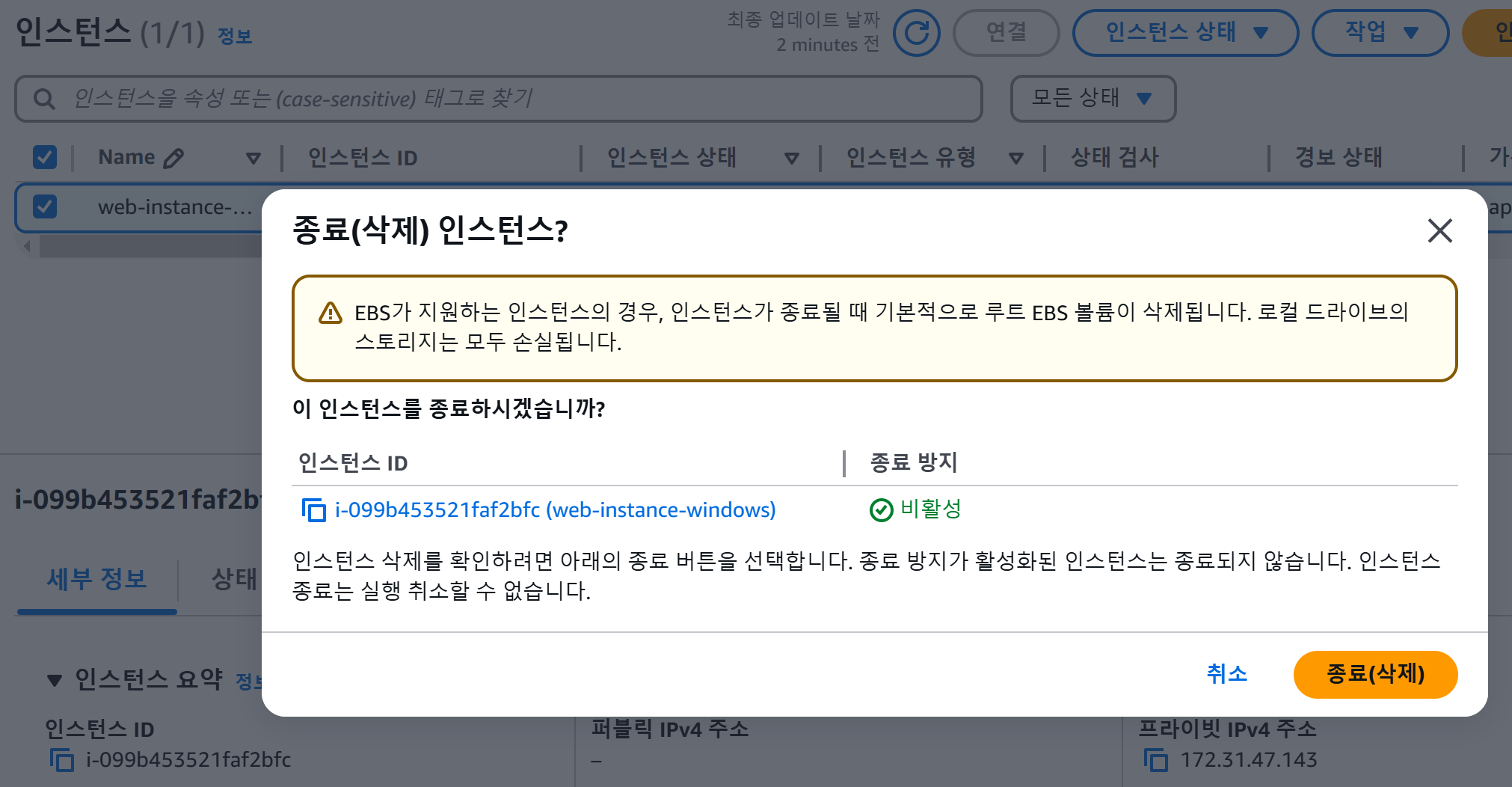Image resolution: width=1512 pixels, height=787 pixels.
Task: Sort by Name column arrow
Action: [x=253, y=159]
